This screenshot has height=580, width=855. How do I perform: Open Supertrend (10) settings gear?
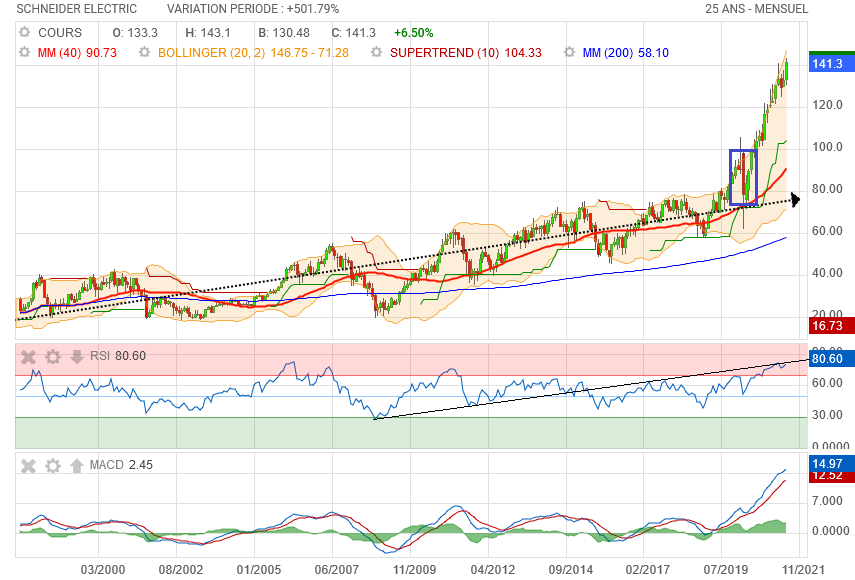[x=377, y=52]
